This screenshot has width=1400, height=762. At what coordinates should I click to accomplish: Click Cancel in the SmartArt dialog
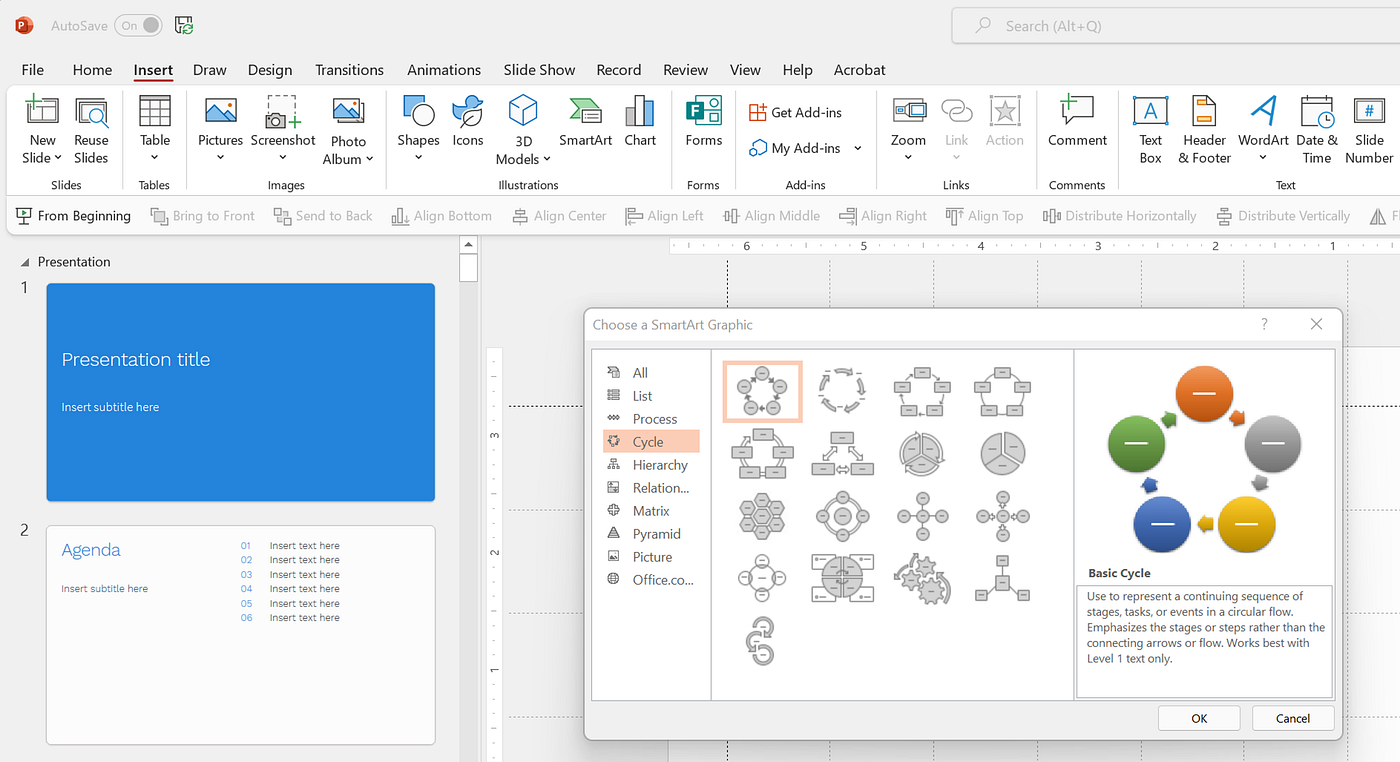(x=1293, y=718)
